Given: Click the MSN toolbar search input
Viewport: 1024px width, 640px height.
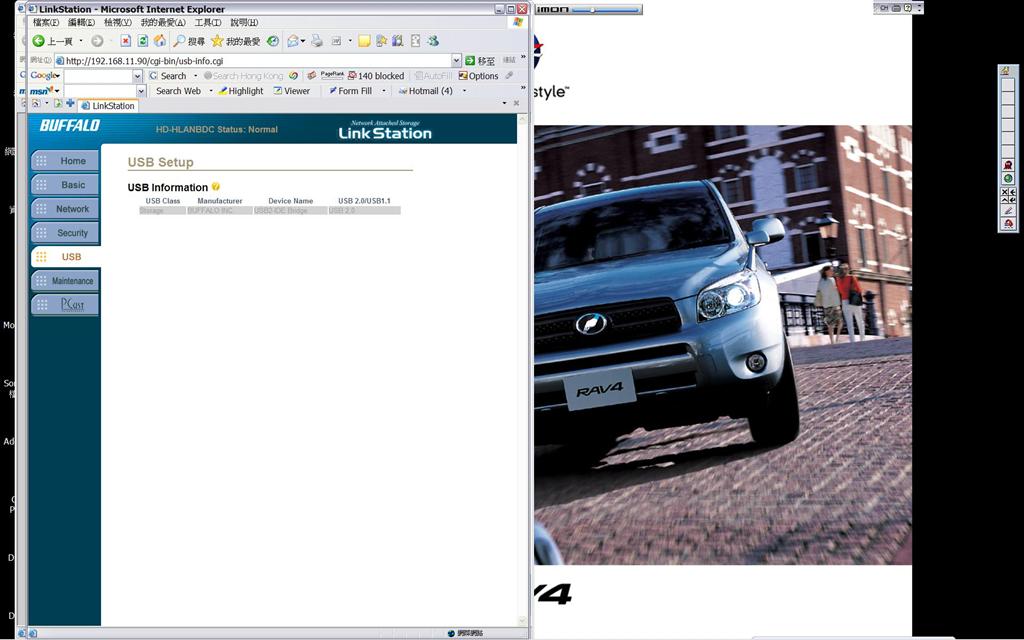Looking at the screenshot, I should [100, 91].
